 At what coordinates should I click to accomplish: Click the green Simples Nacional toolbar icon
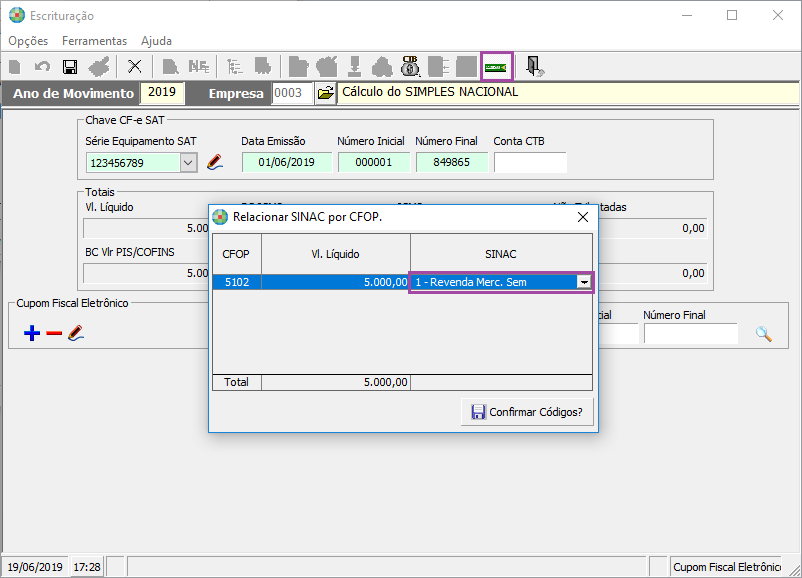tap(496, 66)
